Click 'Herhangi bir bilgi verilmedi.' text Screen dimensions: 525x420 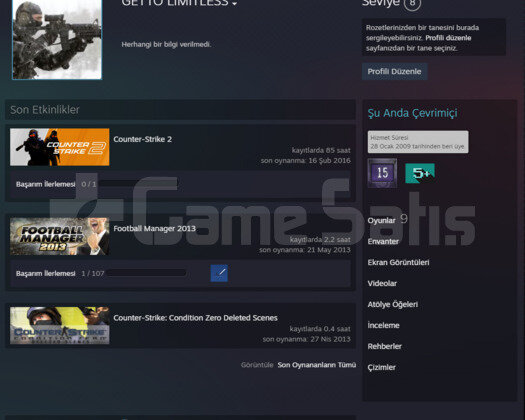(x=166, y=44)
